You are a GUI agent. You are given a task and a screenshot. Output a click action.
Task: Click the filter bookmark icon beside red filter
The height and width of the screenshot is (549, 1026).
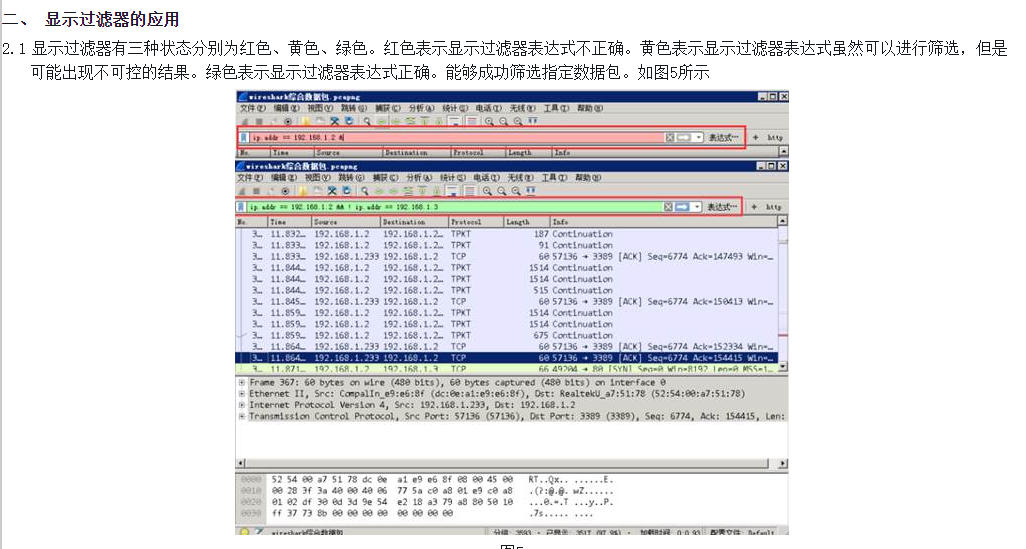[243, 137]
